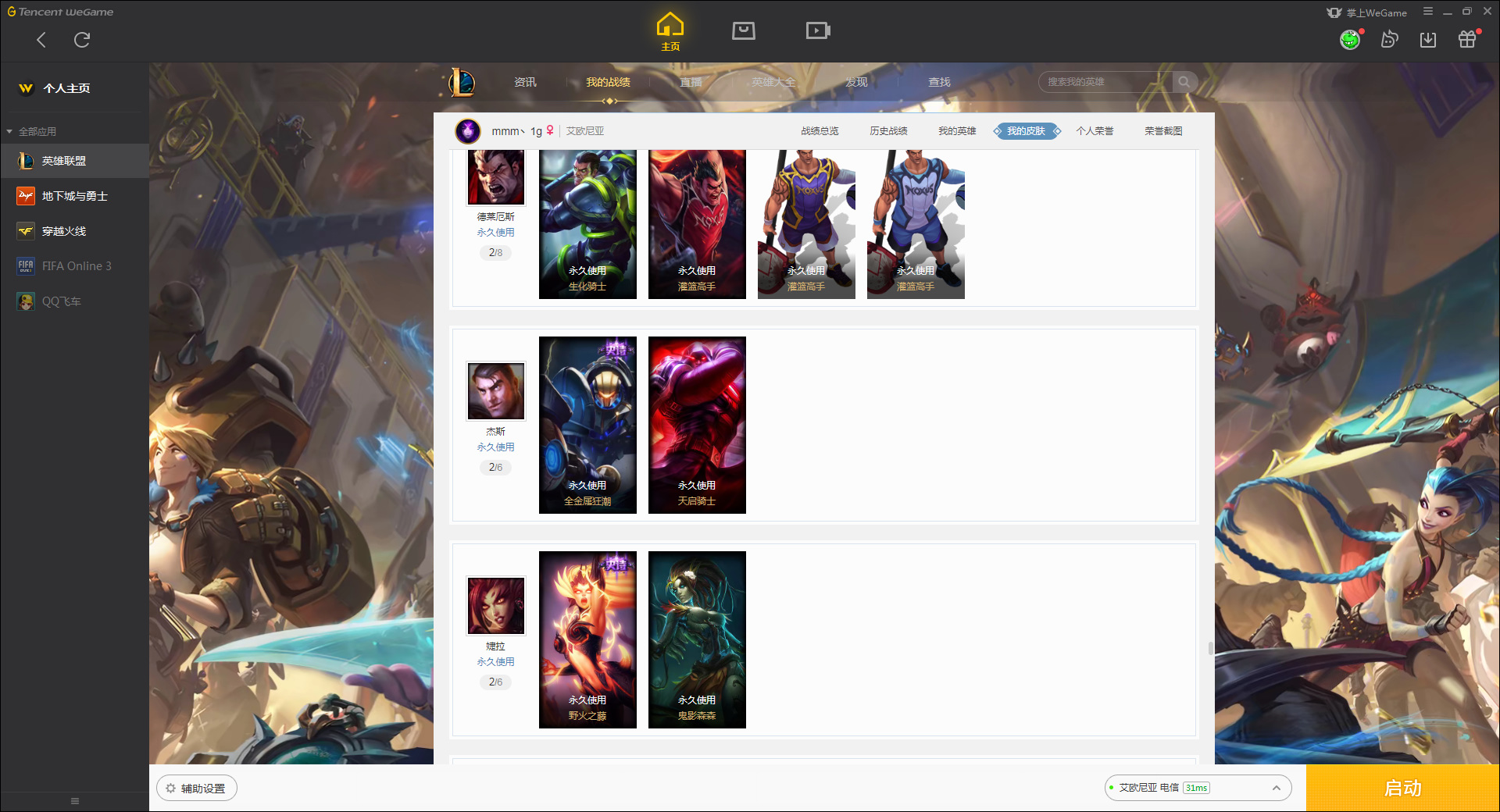
Task: Click the 婕拉 champion portrait
Action: pos(496,606)
